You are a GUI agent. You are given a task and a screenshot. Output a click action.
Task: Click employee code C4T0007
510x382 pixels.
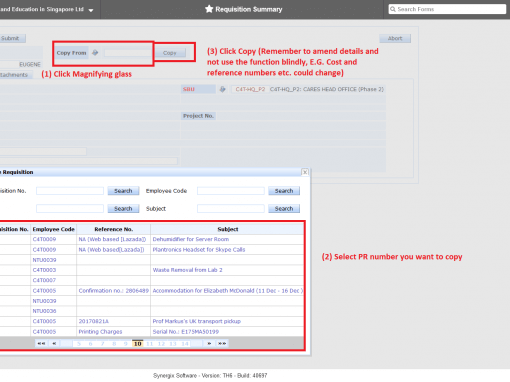point(44,280)
